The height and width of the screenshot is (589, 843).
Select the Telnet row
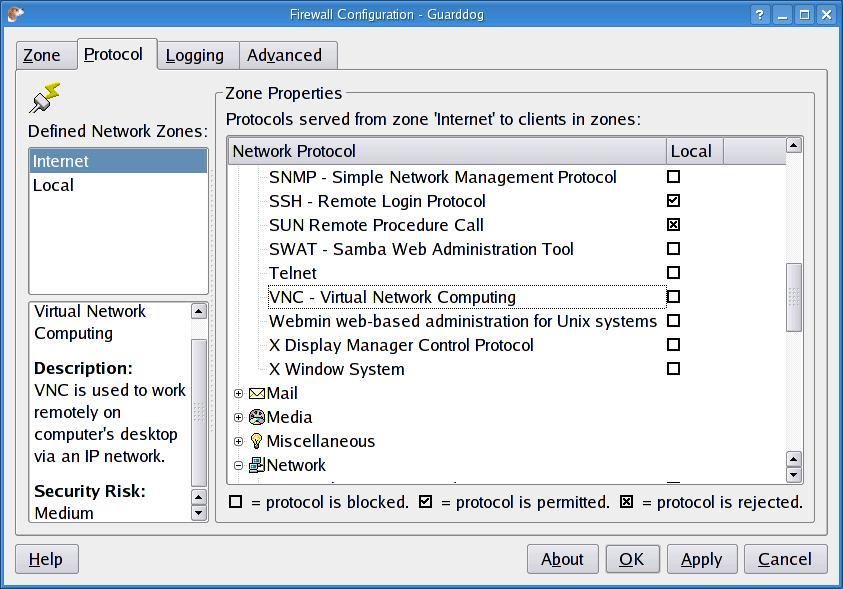[293, 273]
